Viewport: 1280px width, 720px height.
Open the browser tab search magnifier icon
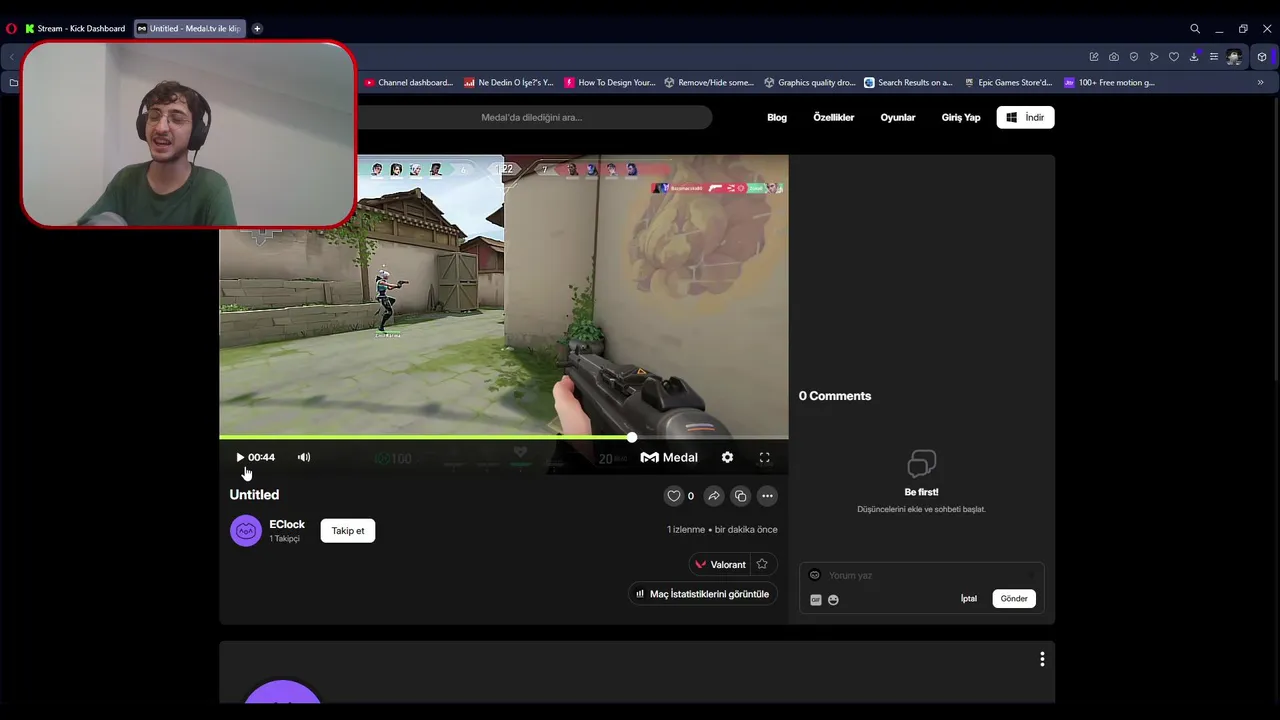(x=1195, y=28)
